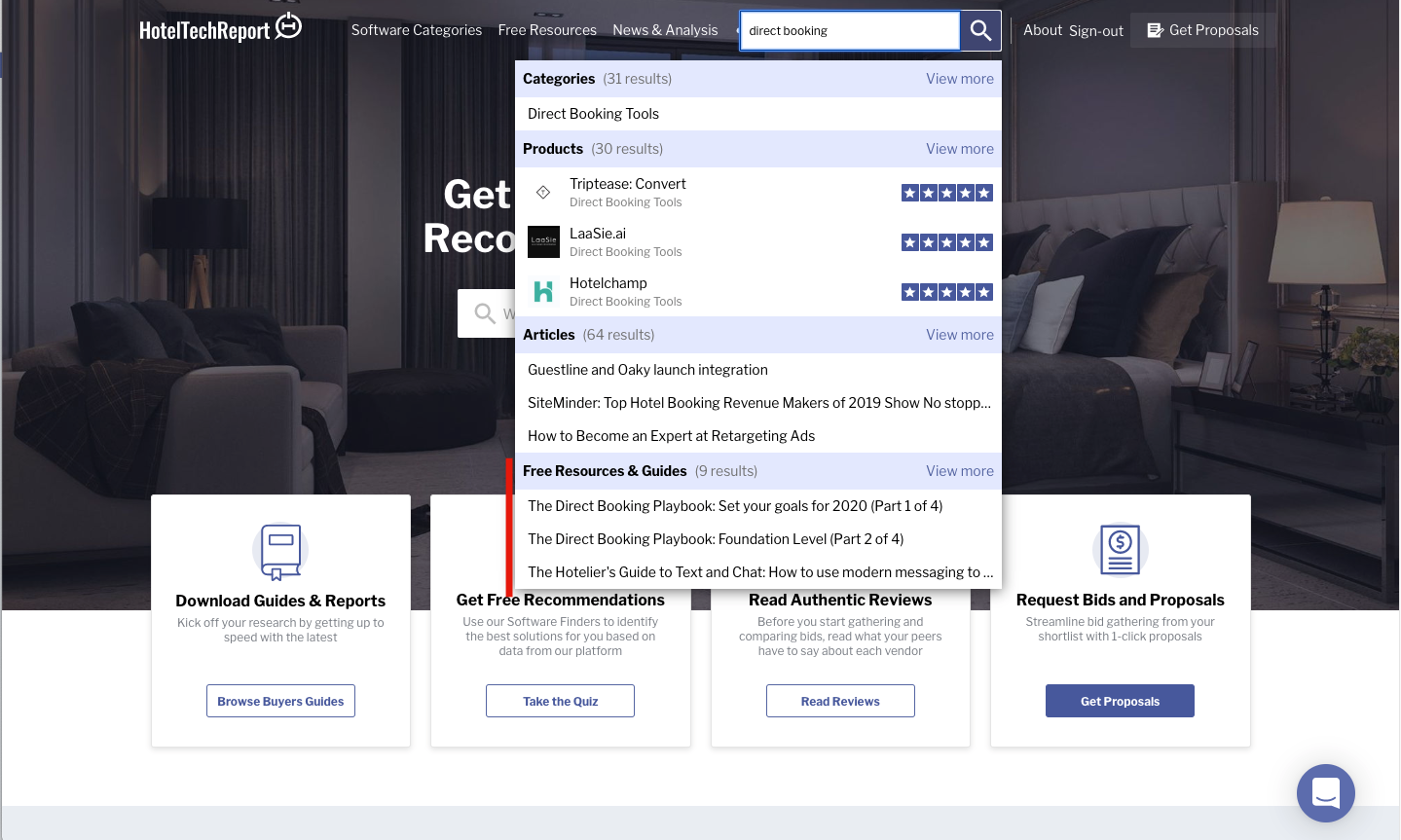Click the hero search magnifier icon

[x=485, y=313]
